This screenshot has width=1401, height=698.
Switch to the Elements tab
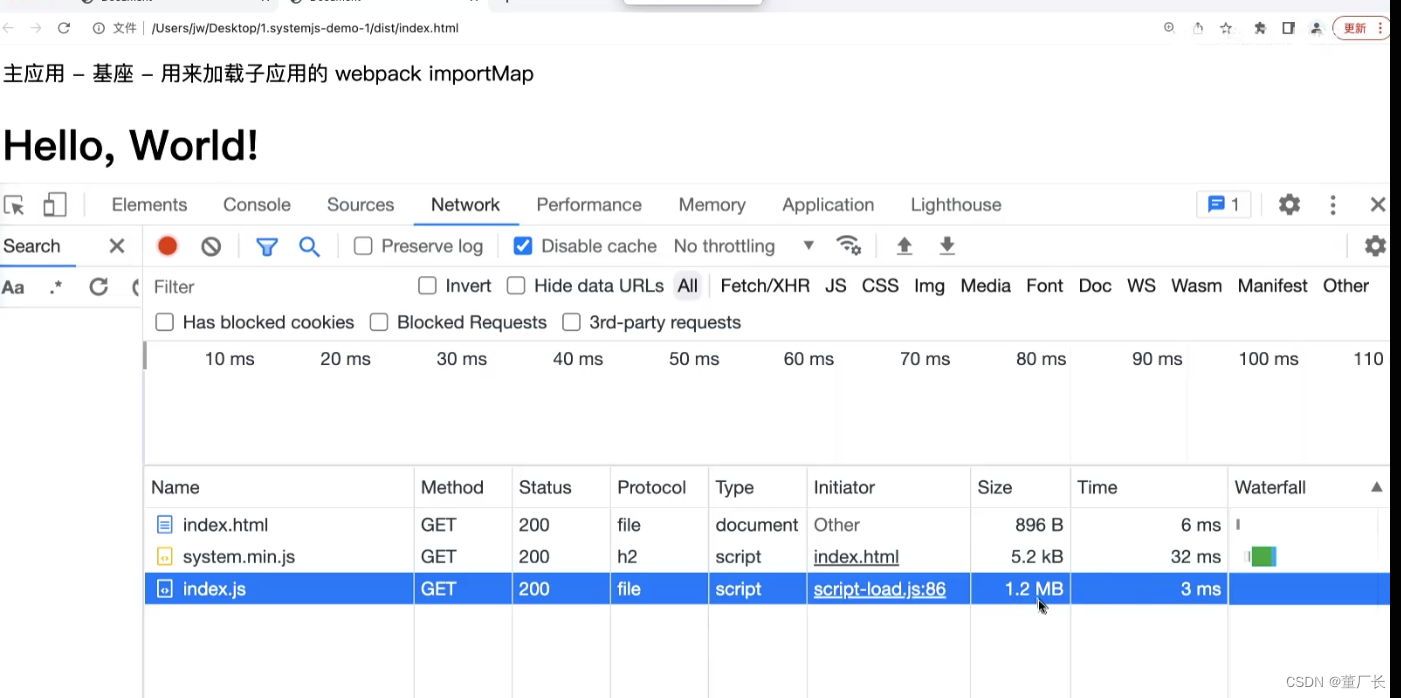[x=149, y=205]
